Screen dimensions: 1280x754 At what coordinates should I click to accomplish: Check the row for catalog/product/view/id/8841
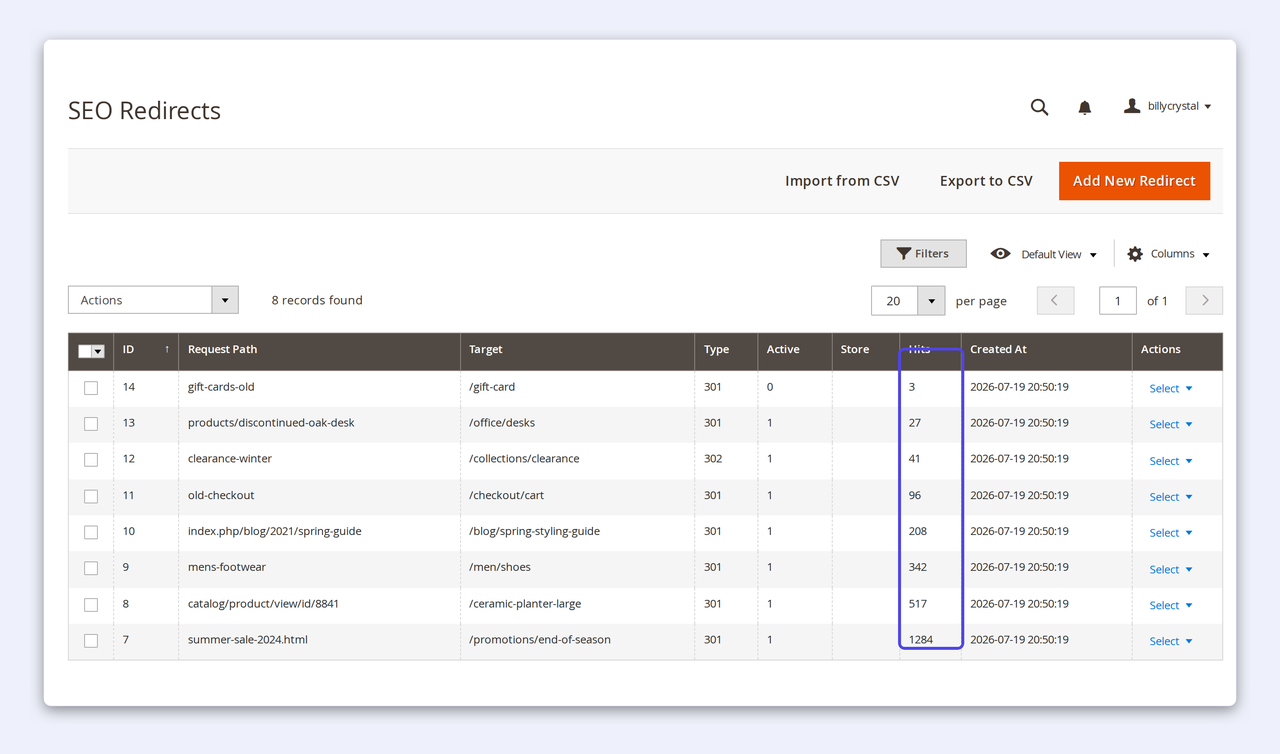tap(91, 605)
